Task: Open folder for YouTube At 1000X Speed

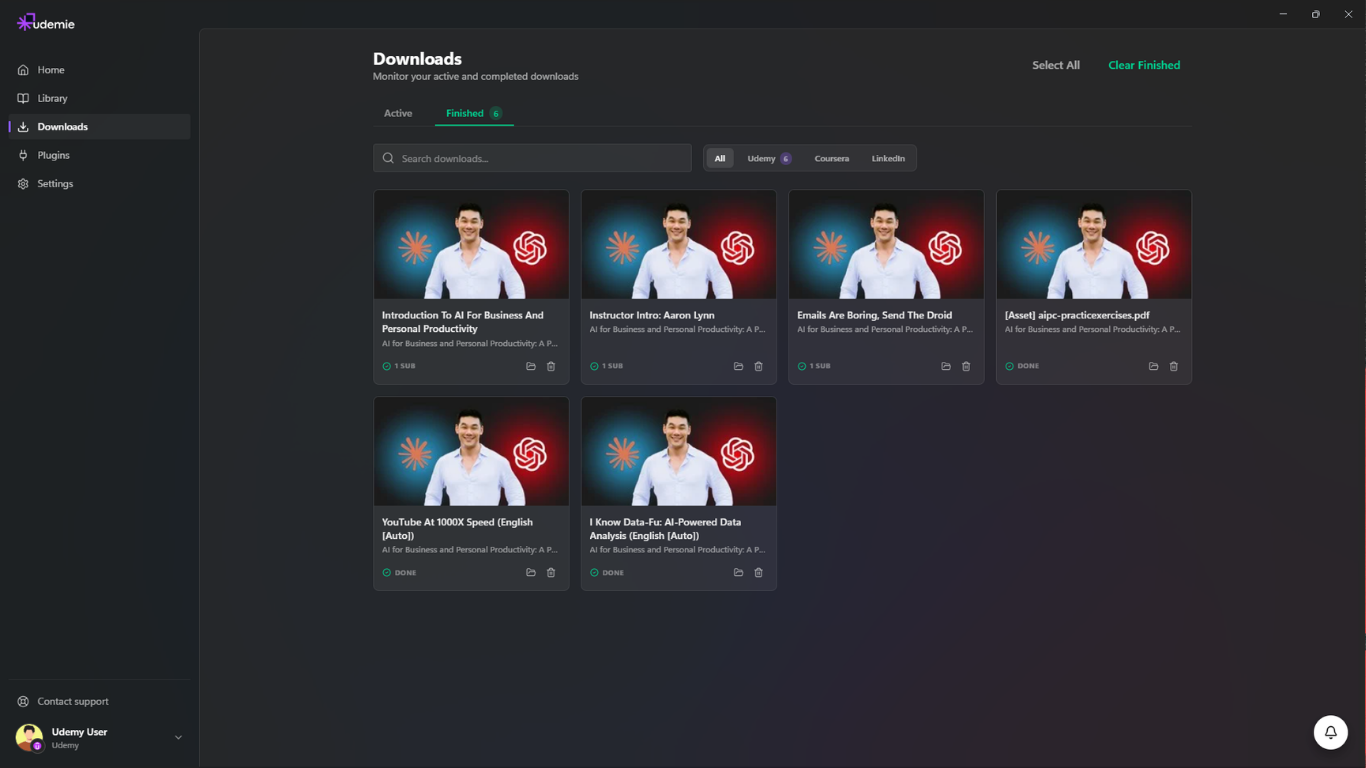Action: coord(531,573)
